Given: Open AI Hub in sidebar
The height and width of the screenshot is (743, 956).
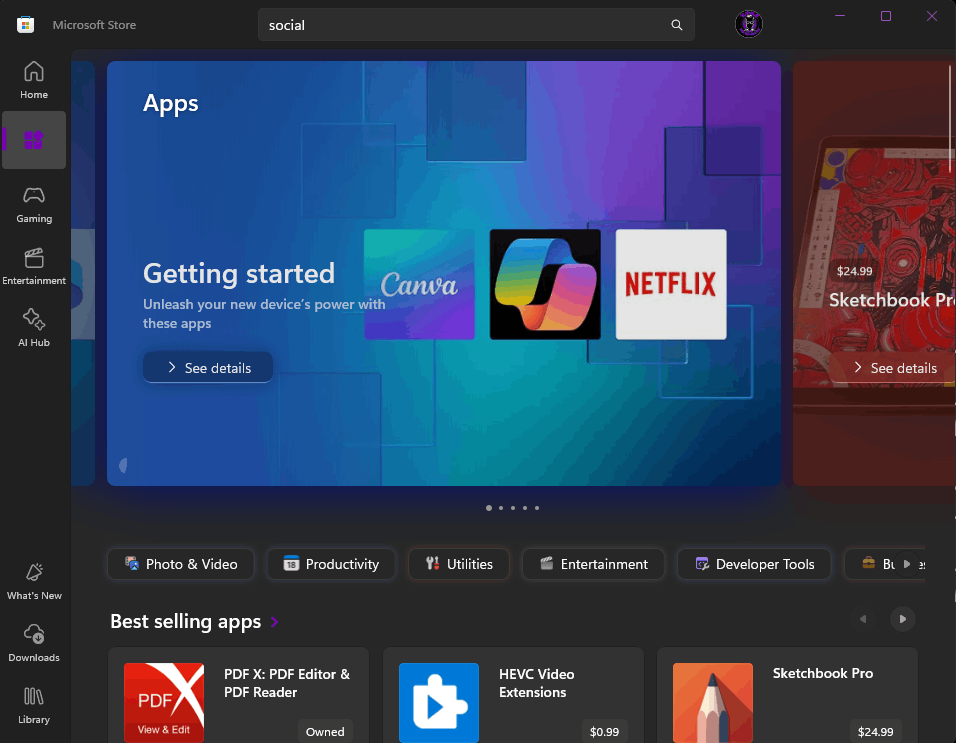Looking at the screenshot, I should click(x=34, y=328).
